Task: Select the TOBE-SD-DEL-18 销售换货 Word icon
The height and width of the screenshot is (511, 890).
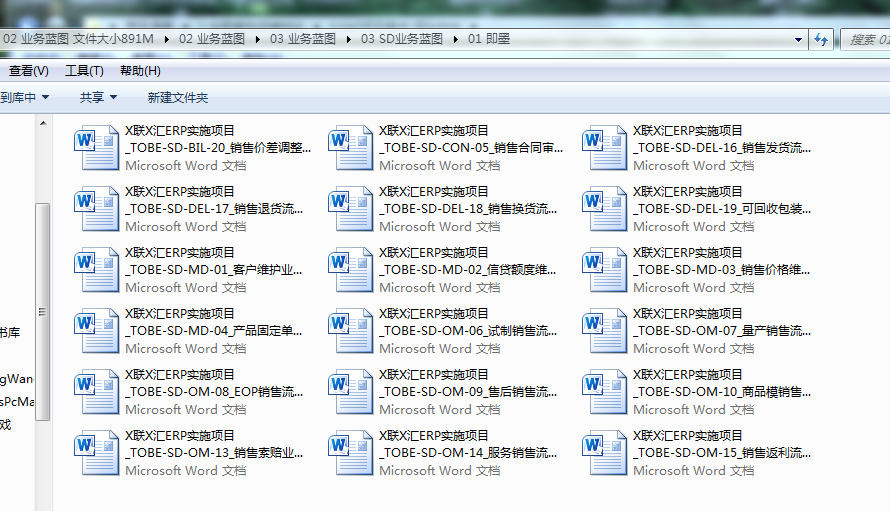Action: coord(351,208)
